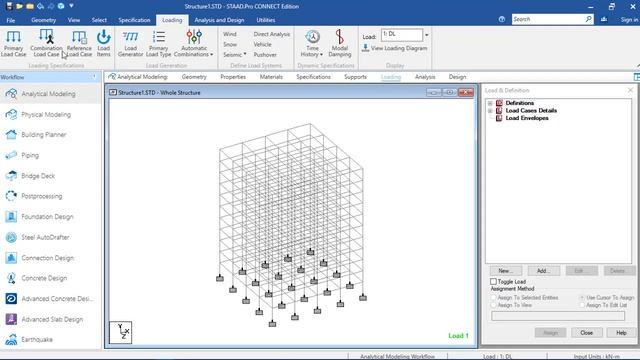Open the Specification ribbon tab
The image size is (640, 360).
pyautogui.click(x=134, y=20)
